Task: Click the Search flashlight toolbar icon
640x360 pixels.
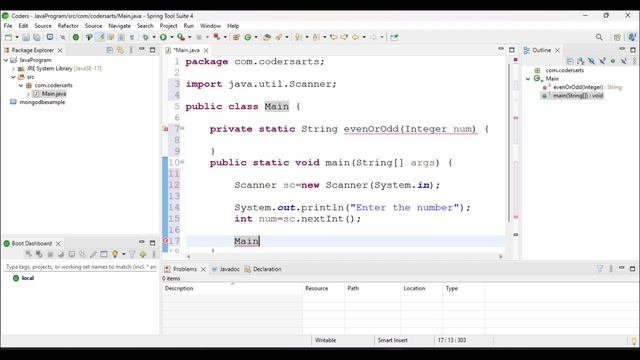Action: pos(279,37)
